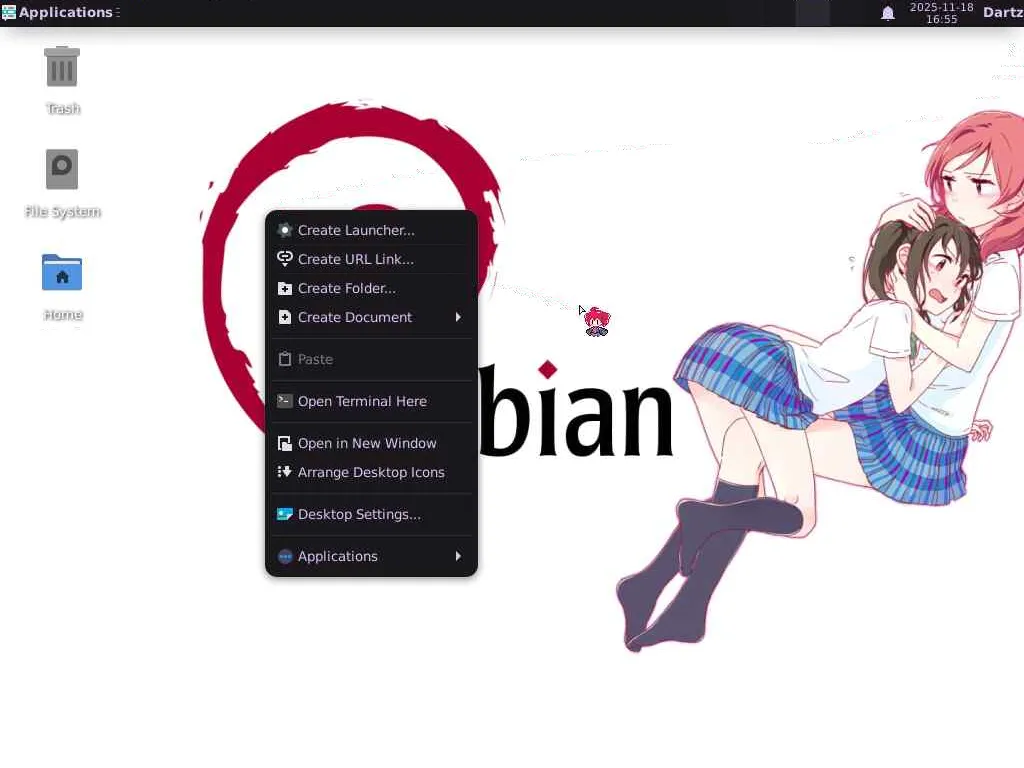Click the small red-haired chibi character
This screenshot has height=768, width=1024.
597,321
